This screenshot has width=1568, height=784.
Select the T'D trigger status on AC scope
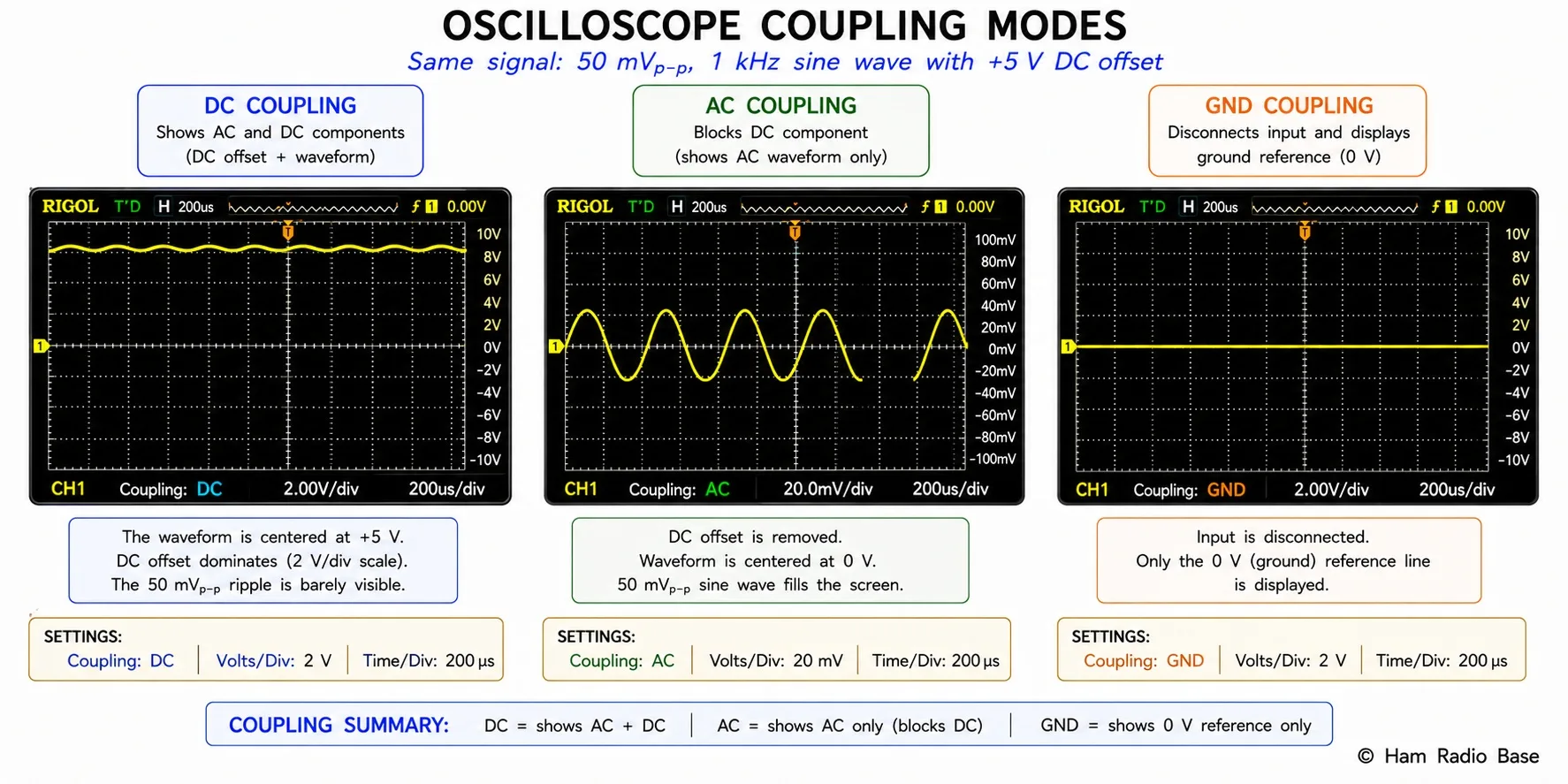click(x=641, y=206)
